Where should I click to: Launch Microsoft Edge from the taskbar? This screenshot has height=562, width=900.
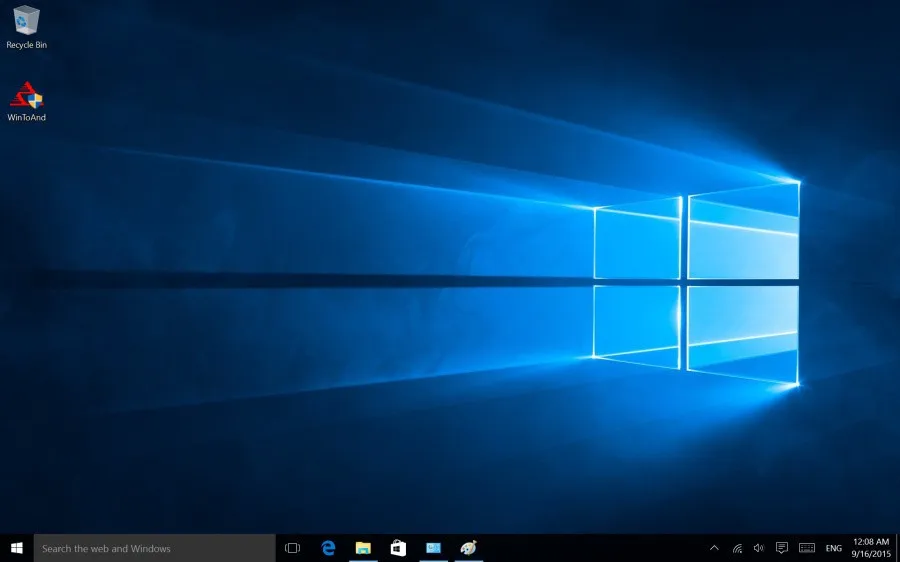(328, 548)
